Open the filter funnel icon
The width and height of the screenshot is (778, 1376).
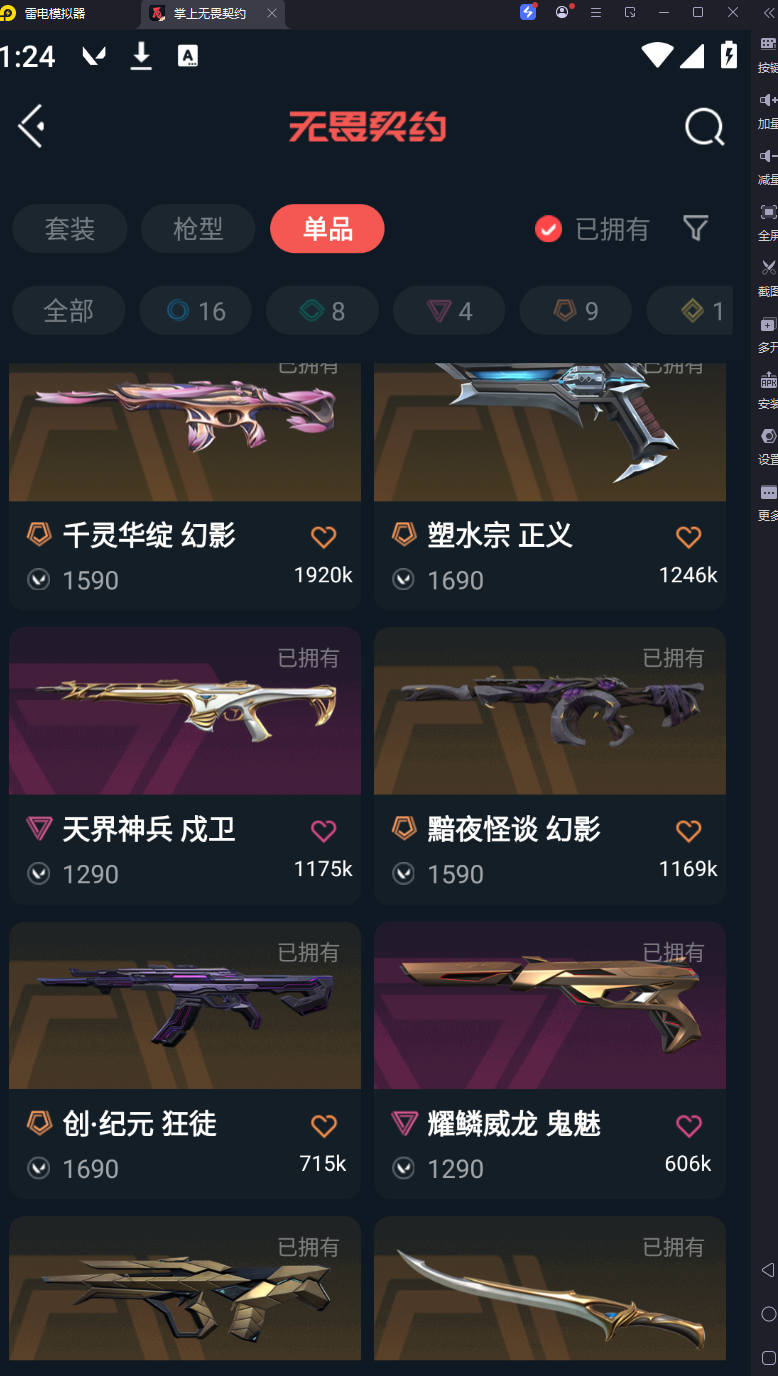(696, 228)
